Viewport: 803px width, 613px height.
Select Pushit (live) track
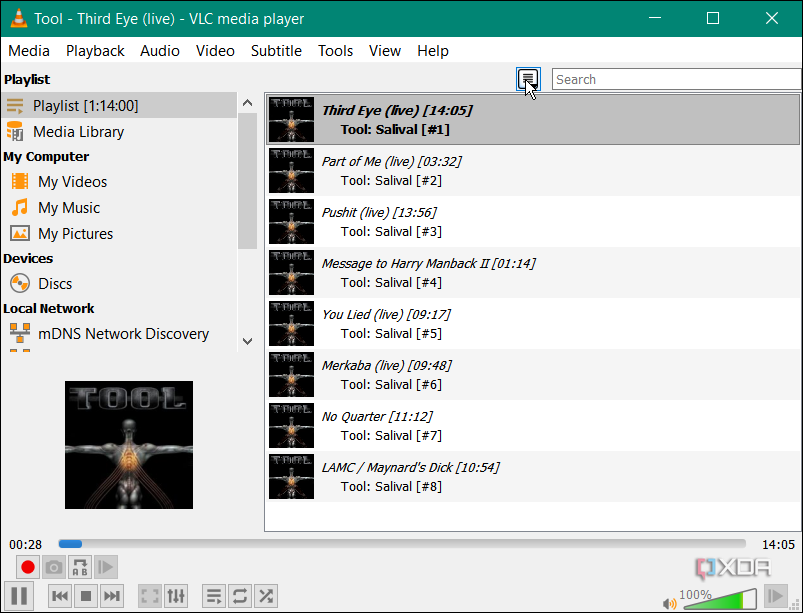533,222
